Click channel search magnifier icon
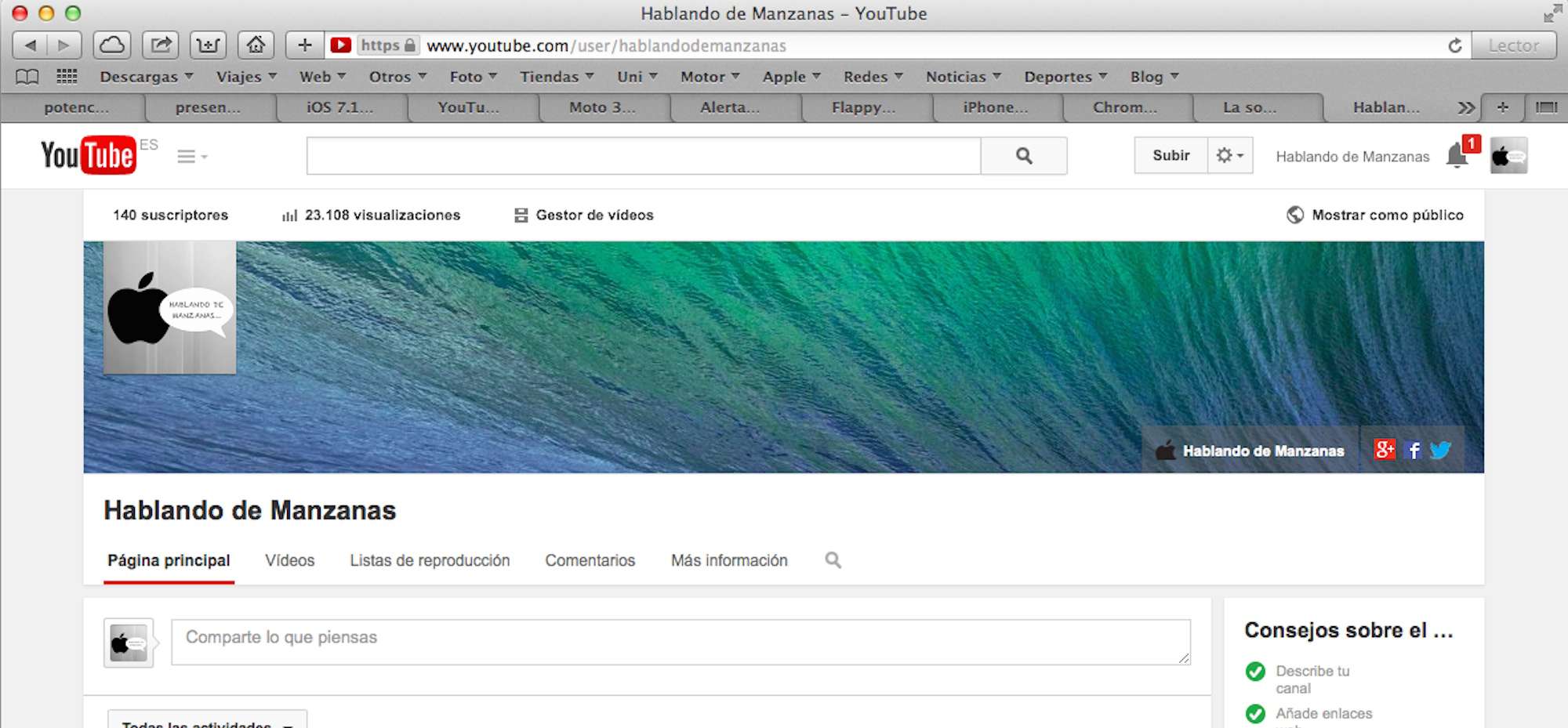1568x728 pixels. click(x=833, y=560)
